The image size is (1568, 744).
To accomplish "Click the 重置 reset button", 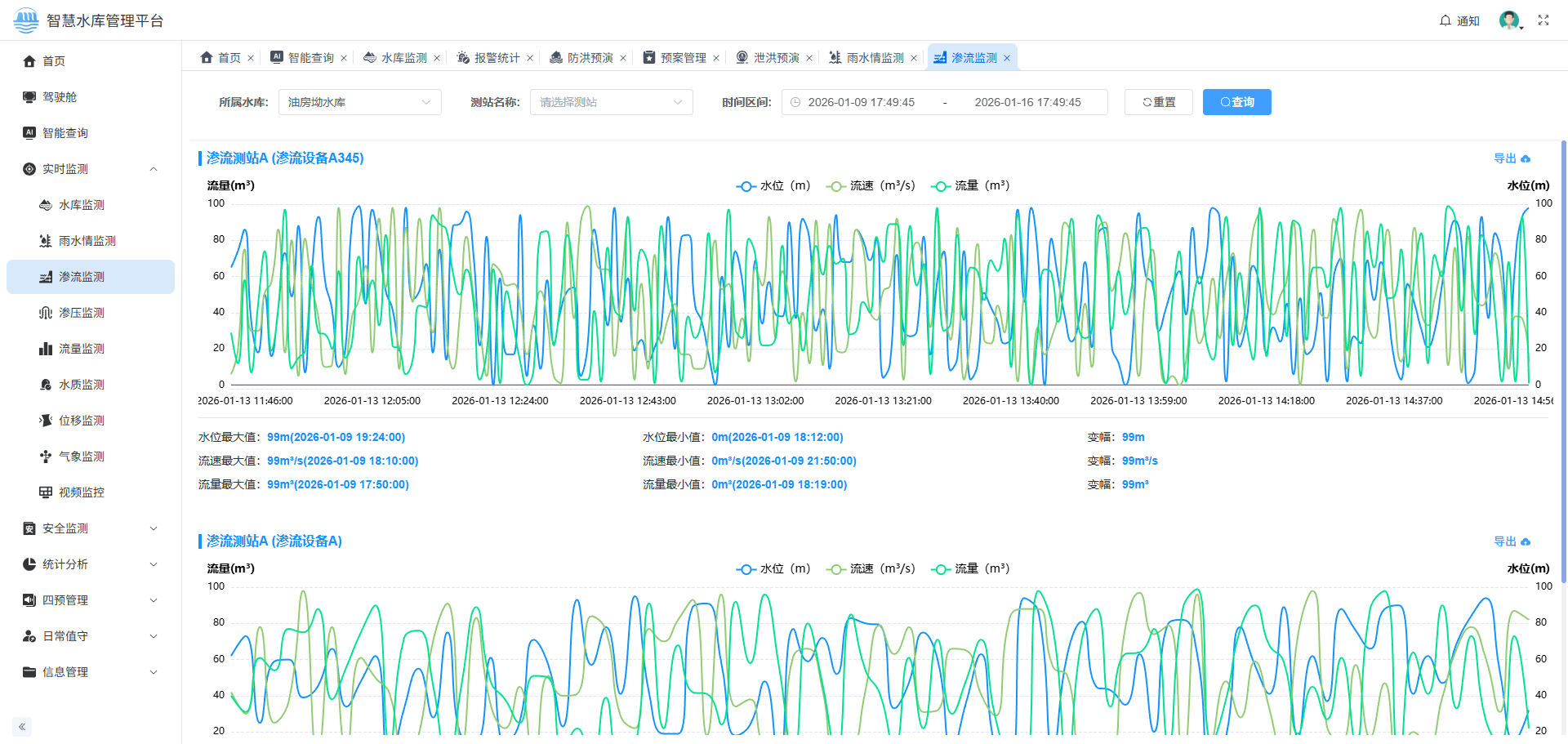I will click(x=1158, y=102).
